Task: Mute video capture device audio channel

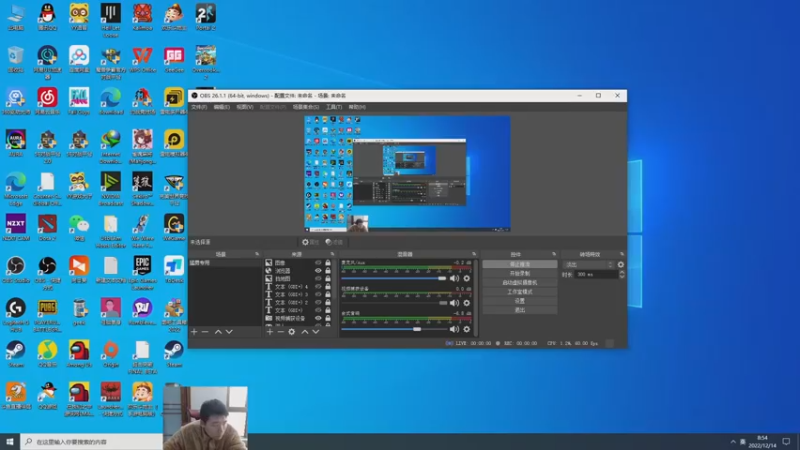Action: [454, 303]
